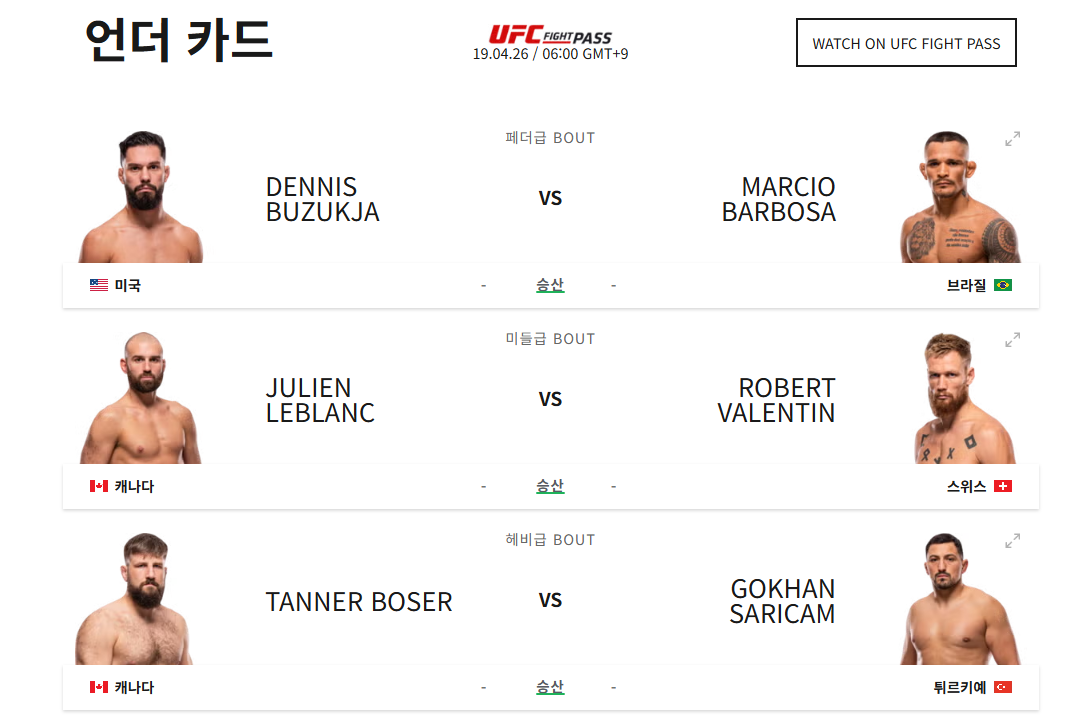The height and width of the screenshot is (725, 1065).
Task: Click WATCH ON UFC FIGHT PASS
Action: click(x=905, y=43)
